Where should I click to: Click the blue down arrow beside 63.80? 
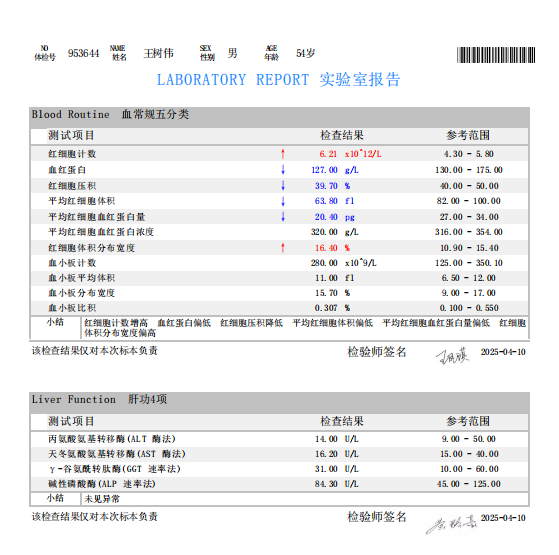(283, 201)
